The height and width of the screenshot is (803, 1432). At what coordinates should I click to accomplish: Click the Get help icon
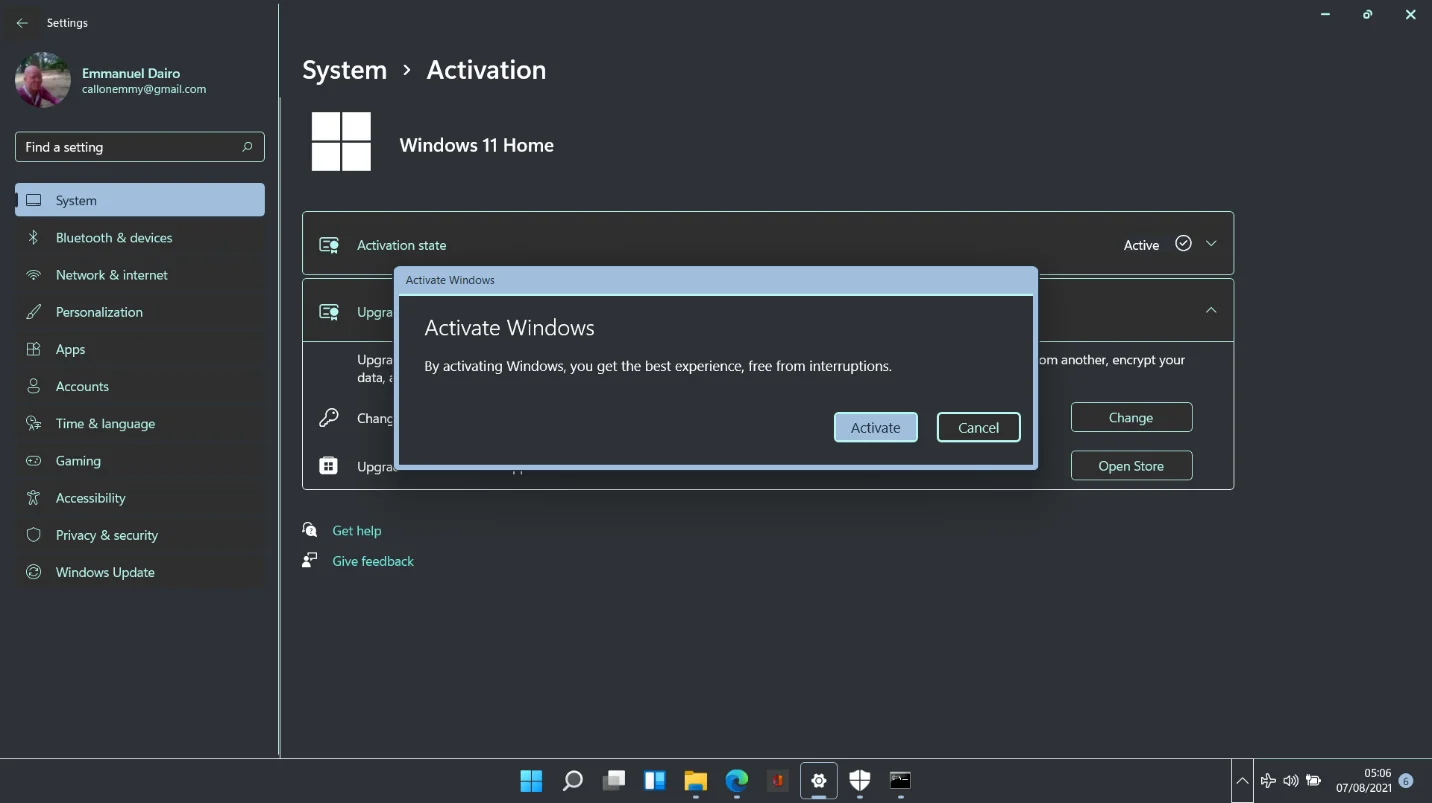[310, 530]
